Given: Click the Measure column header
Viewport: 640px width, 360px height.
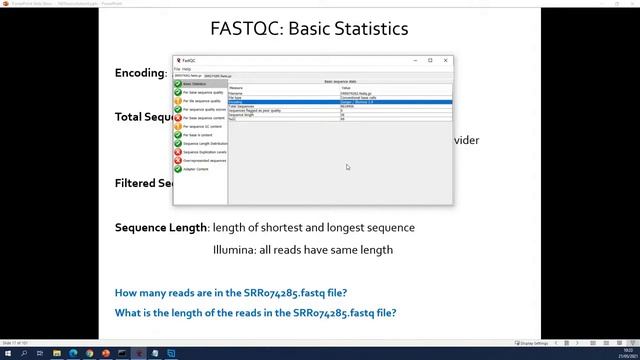Looking at the screenshot, I should [x=284, y=88].
